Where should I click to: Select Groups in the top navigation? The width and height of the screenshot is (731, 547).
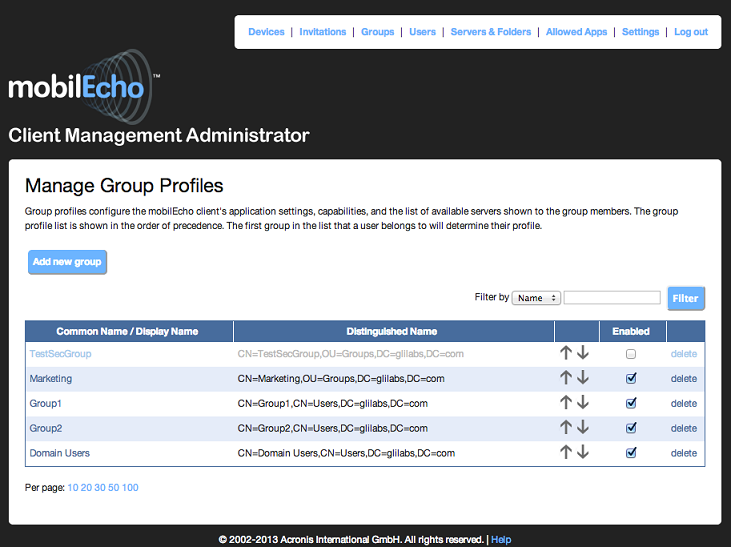pyautogui.click(x=378, y=32)
